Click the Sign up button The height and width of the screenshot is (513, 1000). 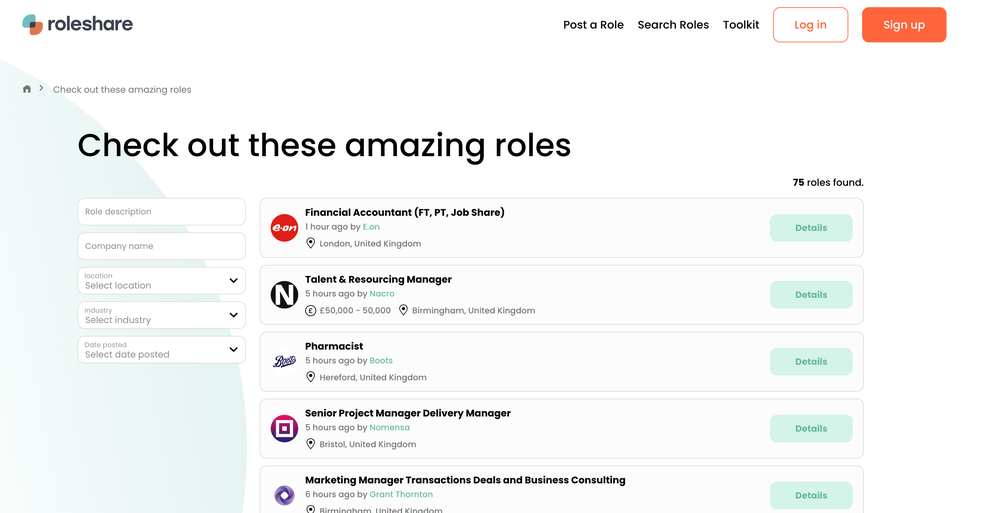(x=904, y=25)
